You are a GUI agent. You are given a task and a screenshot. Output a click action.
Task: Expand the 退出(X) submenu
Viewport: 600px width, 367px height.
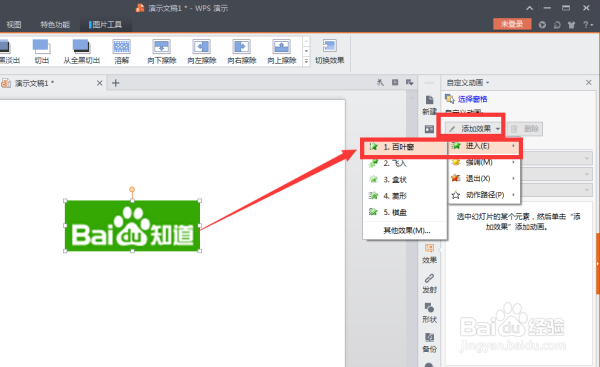(484, 178)
